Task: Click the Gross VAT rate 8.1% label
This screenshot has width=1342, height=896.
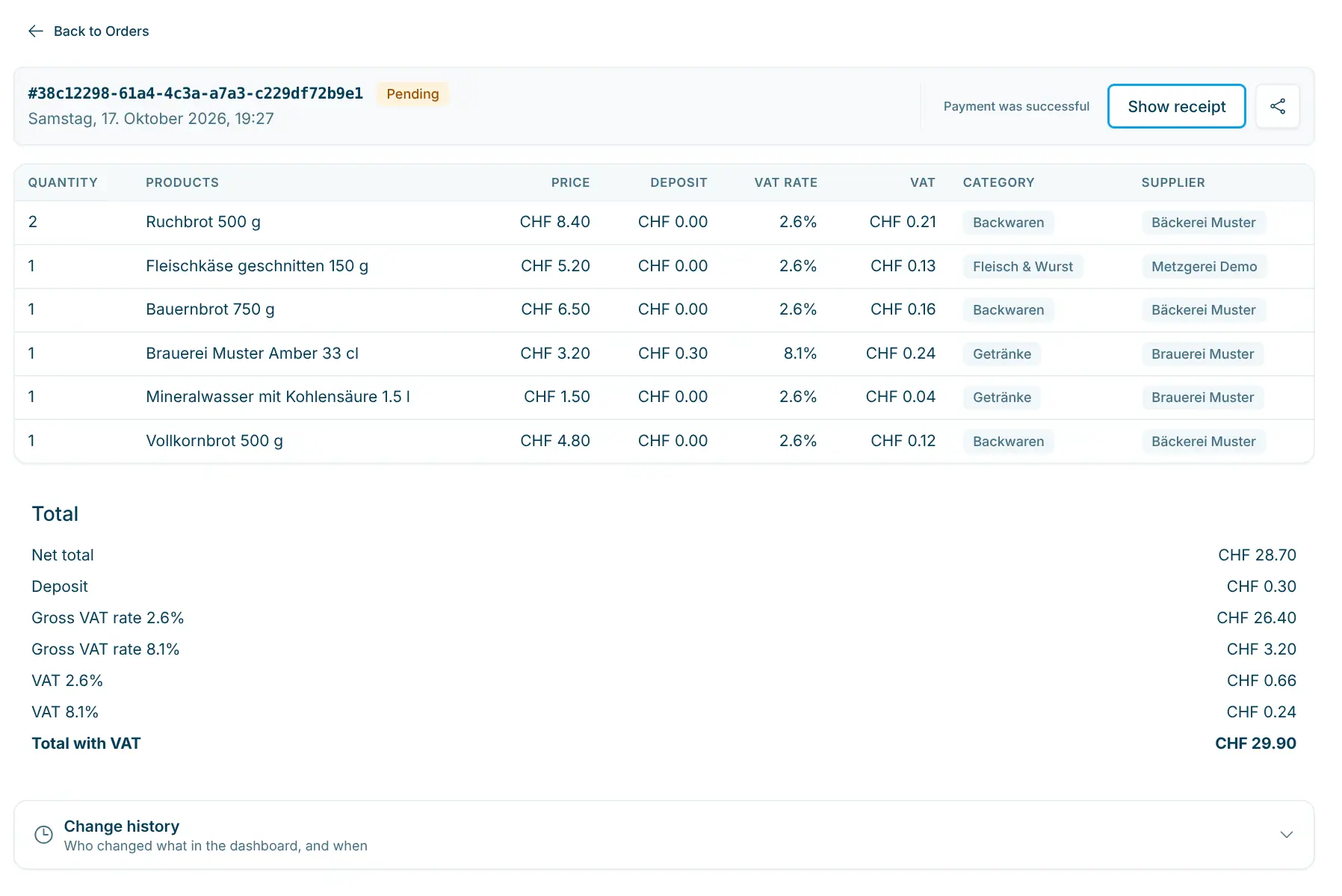Action: click(x=105, y=649)
